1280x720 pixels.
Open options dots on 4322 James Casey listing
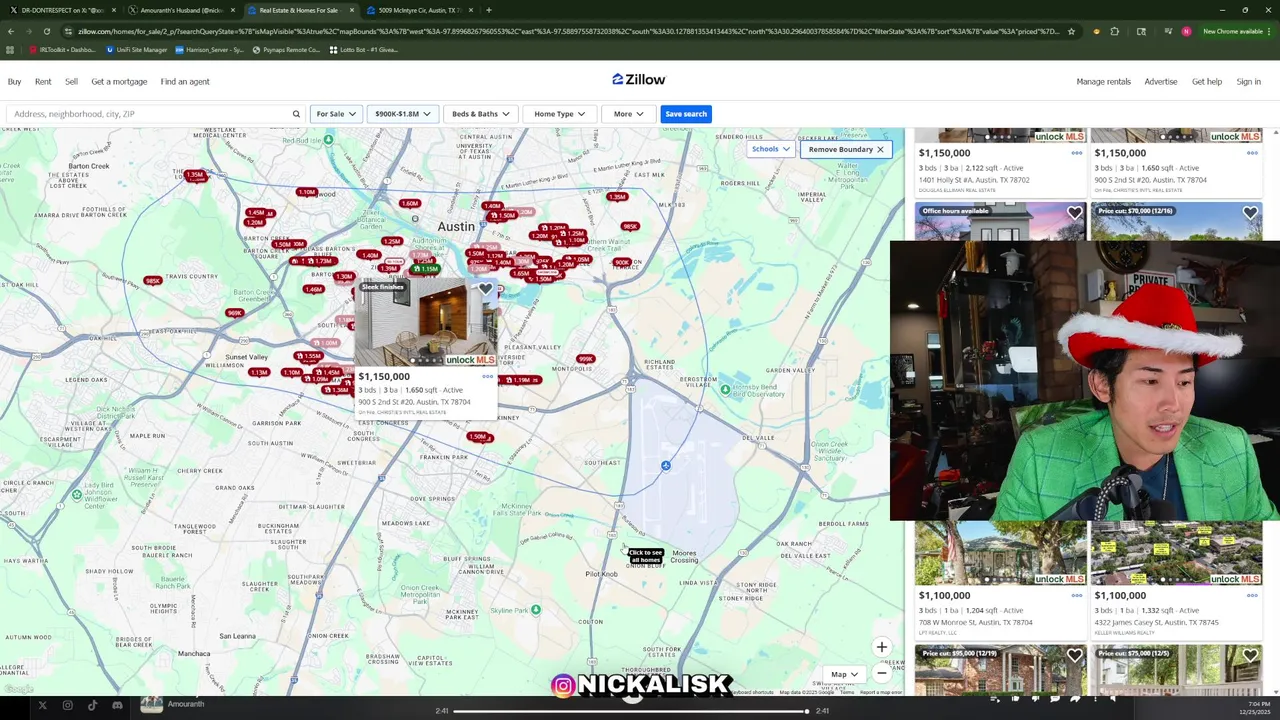pyautogui.click(x=1252, y=595)
